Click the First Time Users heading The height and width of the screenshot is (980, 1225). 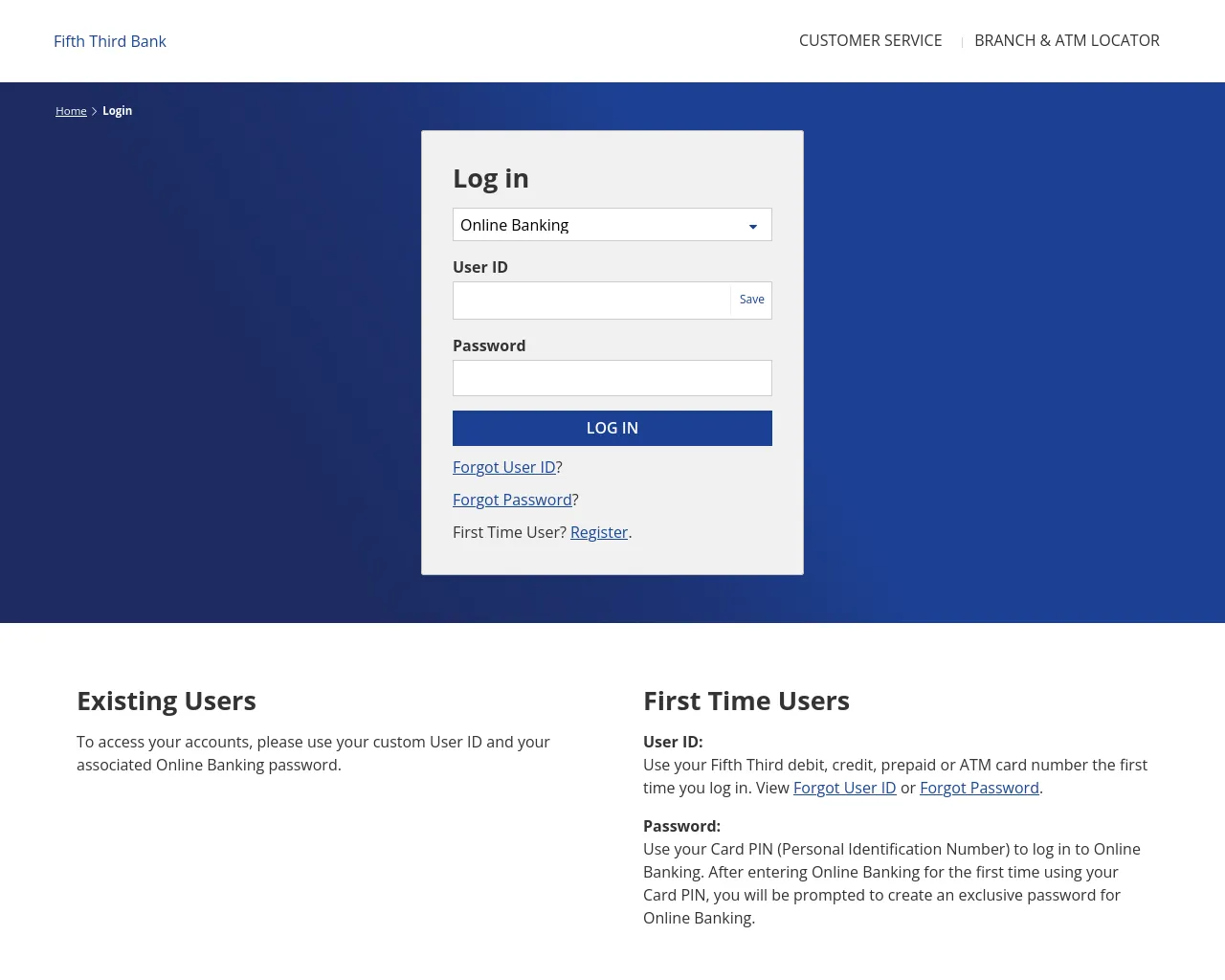click(746, 702)
